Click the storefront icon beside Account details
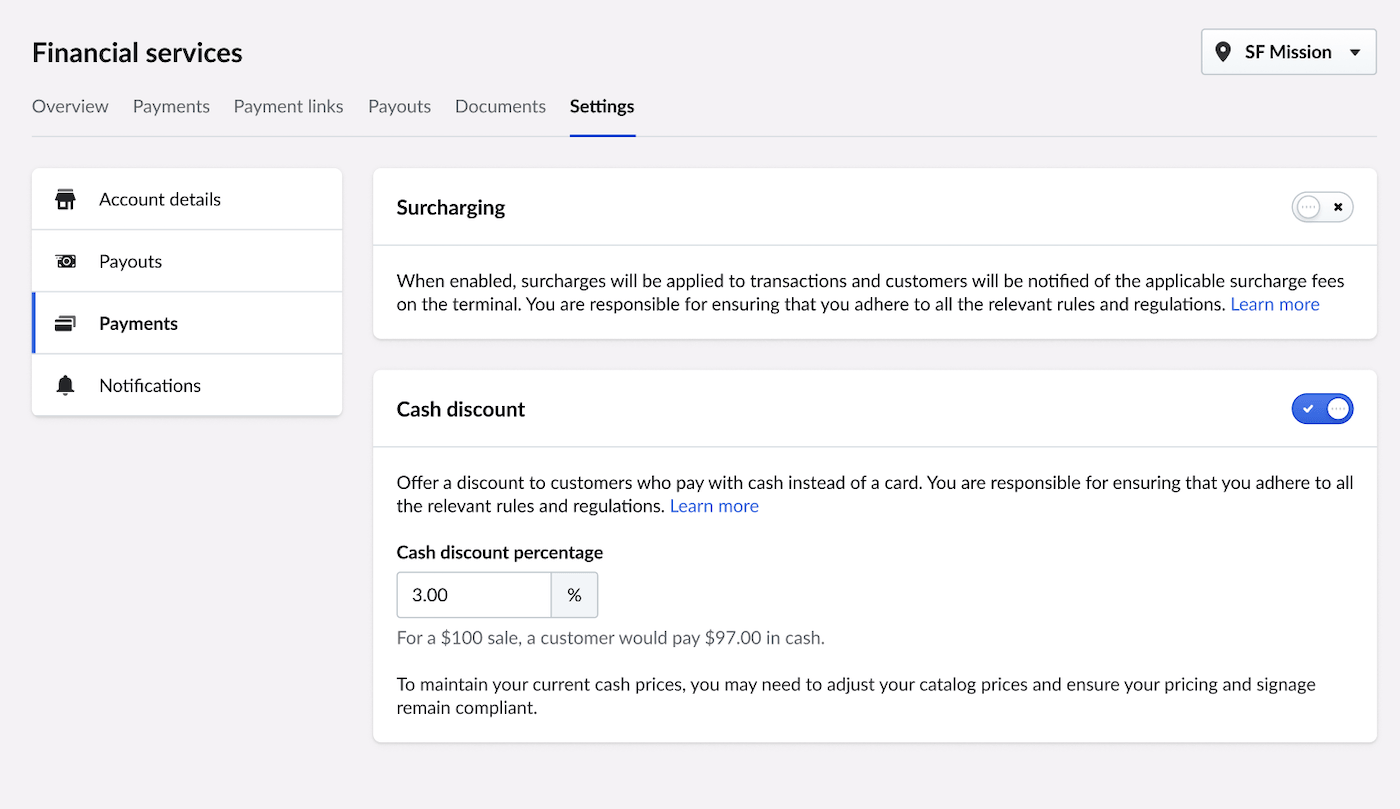 (x=66, y=199)
